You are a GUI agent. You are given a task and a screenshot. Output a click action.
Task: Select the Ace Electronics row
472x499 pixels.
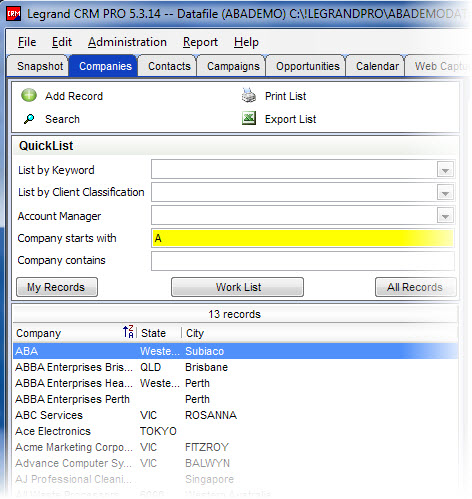tap(235, 431)
